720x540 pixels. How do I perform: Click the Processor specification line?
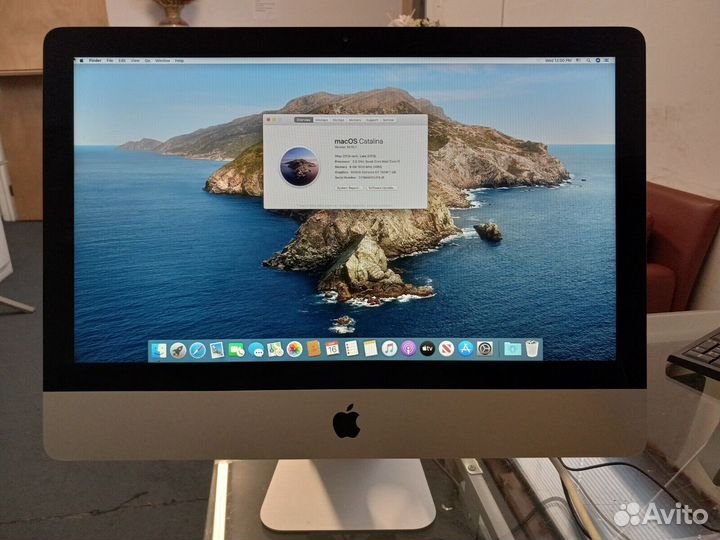(367, 162)
